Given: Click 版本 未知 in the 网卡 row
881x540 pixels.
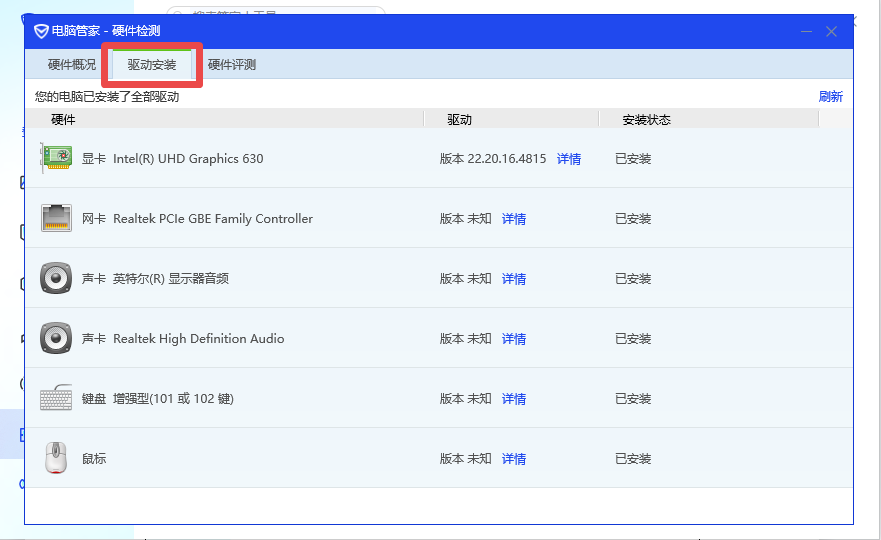Looking at the screenshot, I should pos(465,219).
